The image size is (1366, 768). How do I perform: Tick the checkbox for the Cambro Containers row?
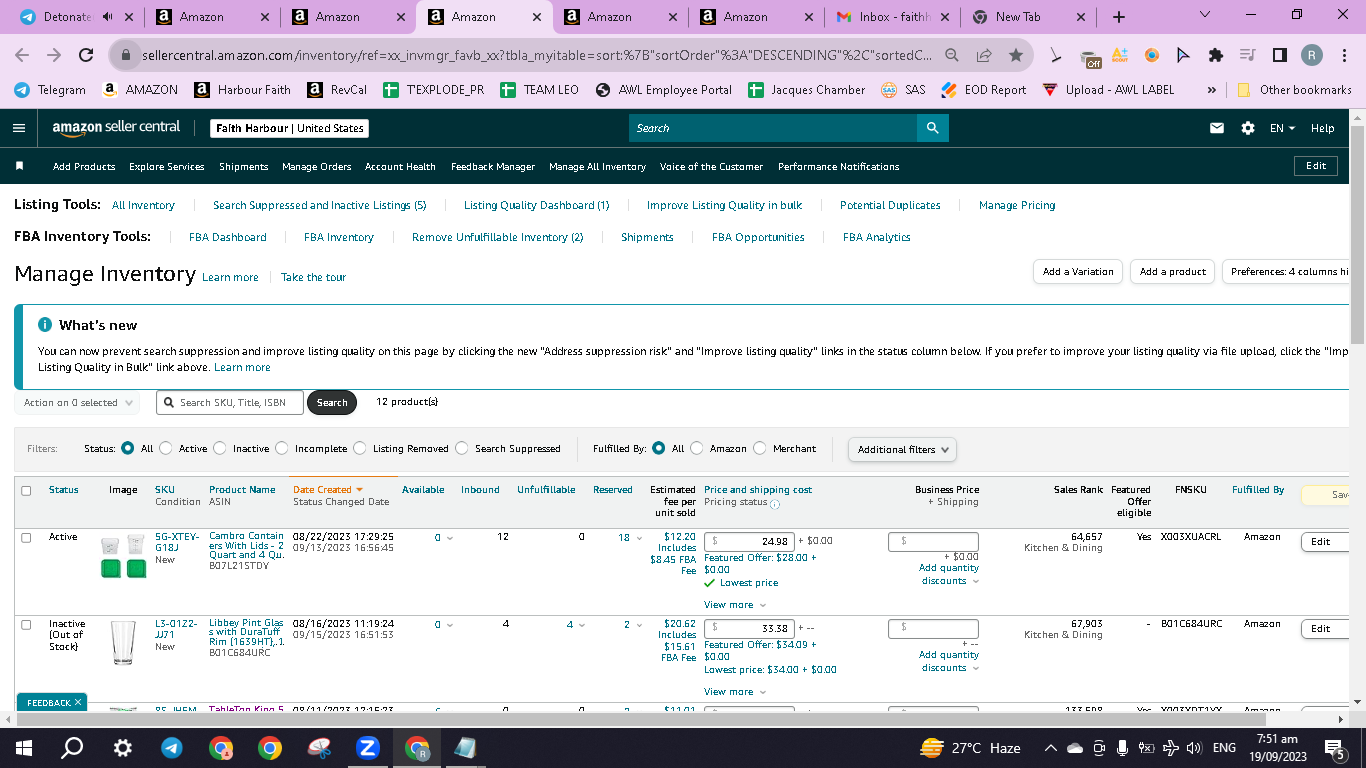(x=26, y=537)
